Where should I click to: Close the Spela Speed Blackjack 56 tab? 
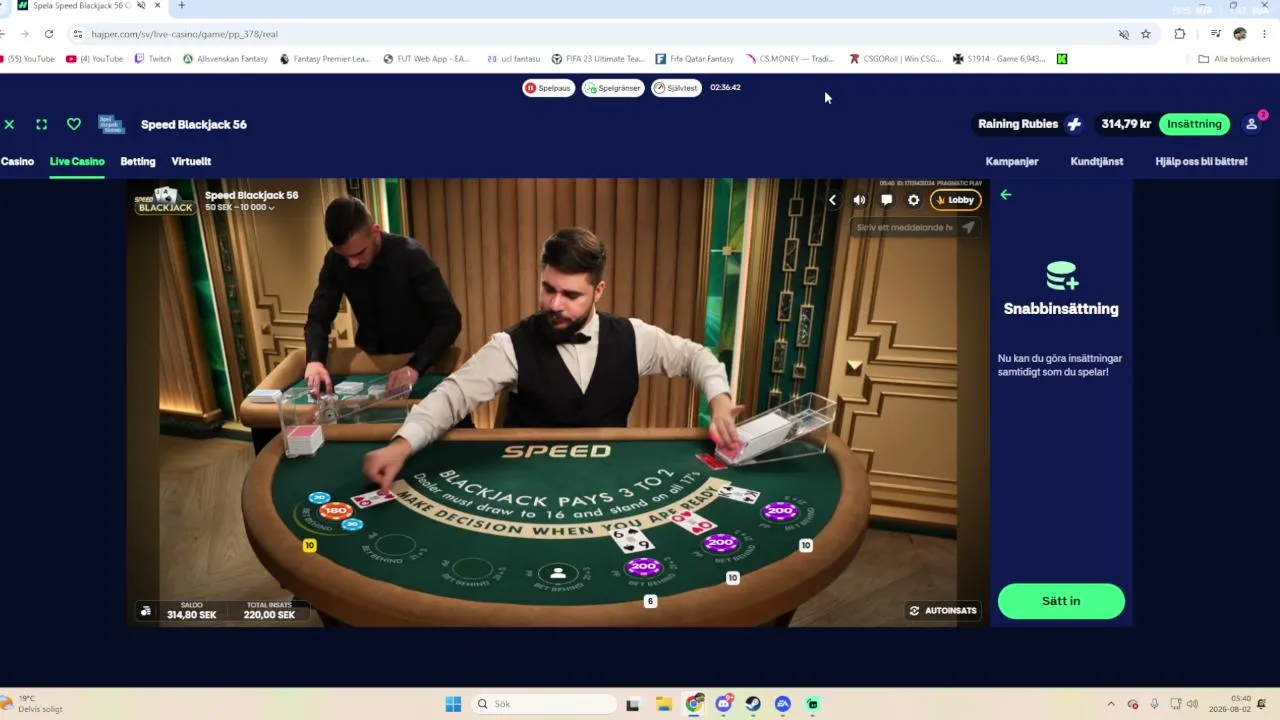[157, 6]
